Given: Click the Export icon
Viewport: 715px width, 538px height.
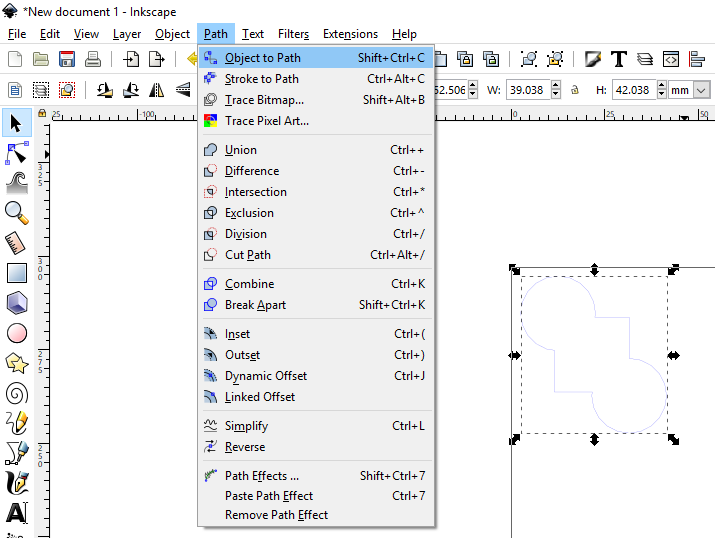Looking at the screenshot, I should [157, 59].
